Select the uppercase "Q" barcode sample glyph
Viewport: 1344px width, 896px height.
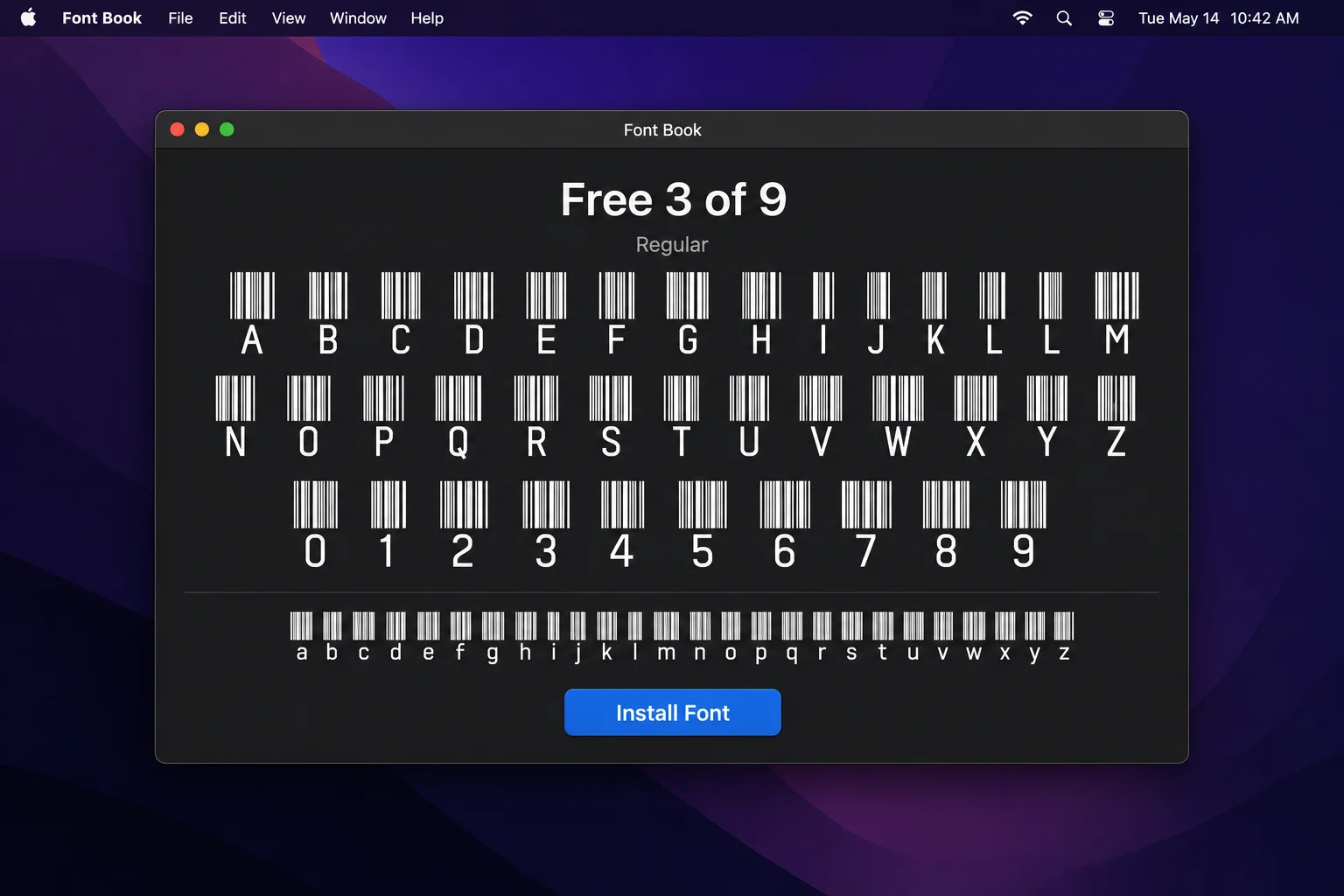458,416
